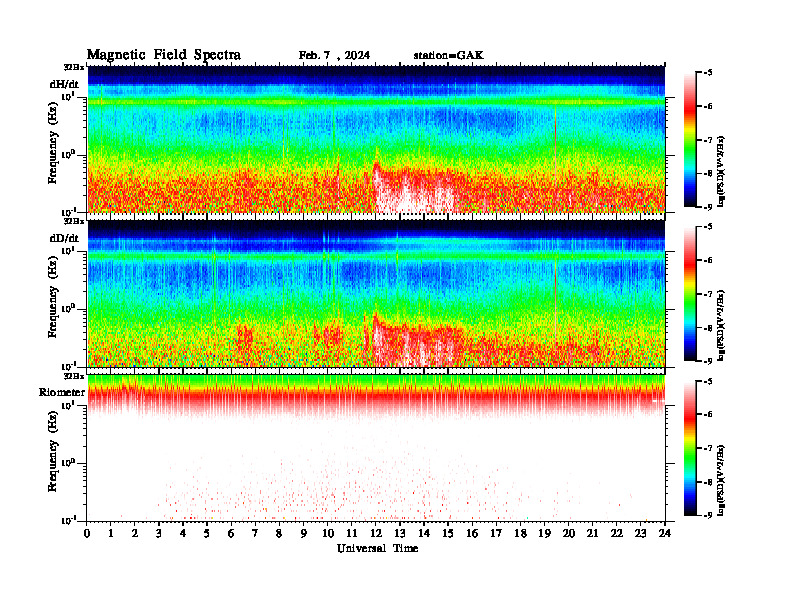Click the dD/dt panel label
Image resolution: width=792 pixels, height=612 pixels.
[x=64, y=238]
